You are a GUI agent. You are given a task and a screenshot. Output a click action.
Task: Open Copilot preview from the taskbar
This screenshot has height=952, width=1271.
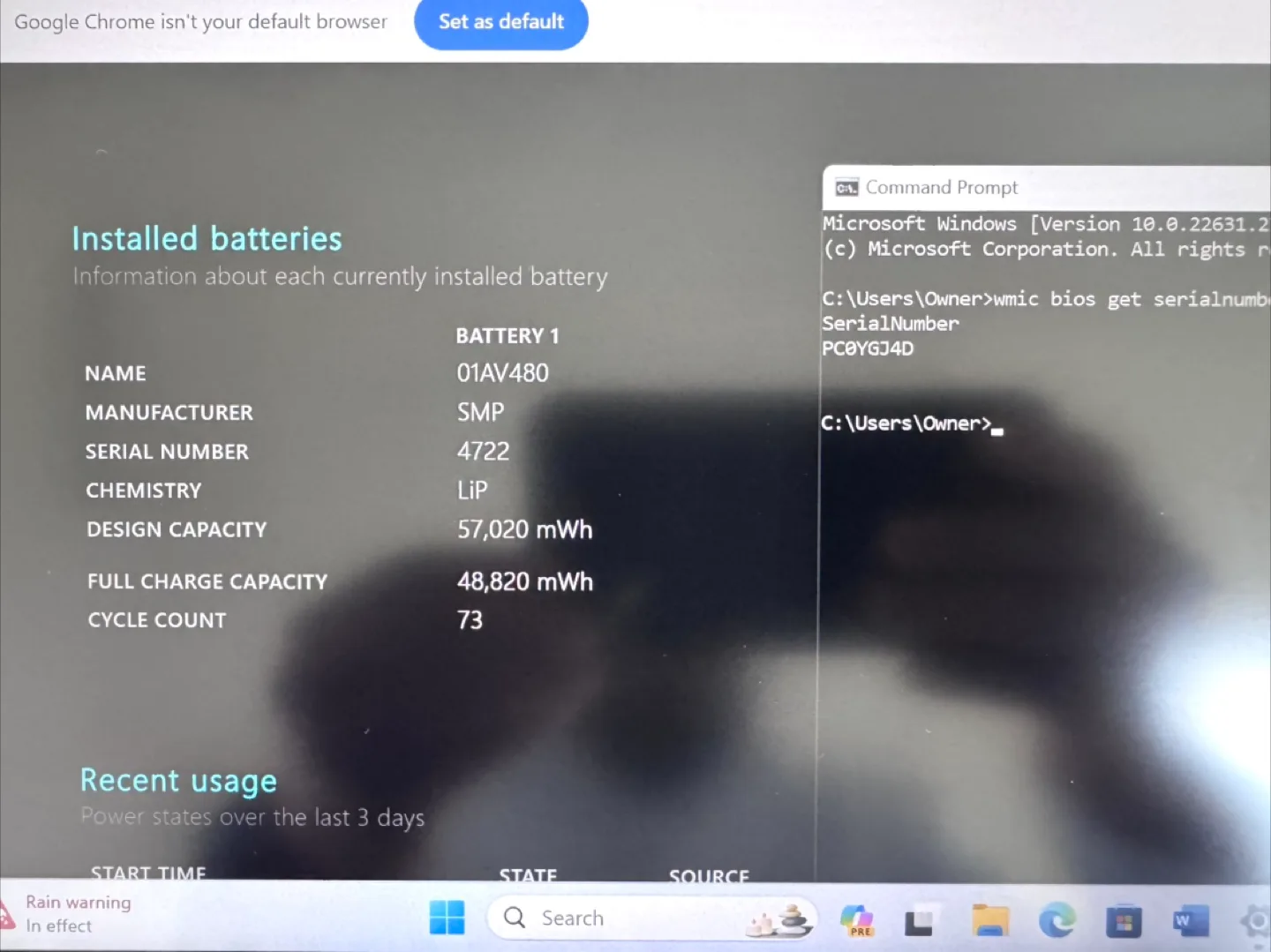point(856,919)
